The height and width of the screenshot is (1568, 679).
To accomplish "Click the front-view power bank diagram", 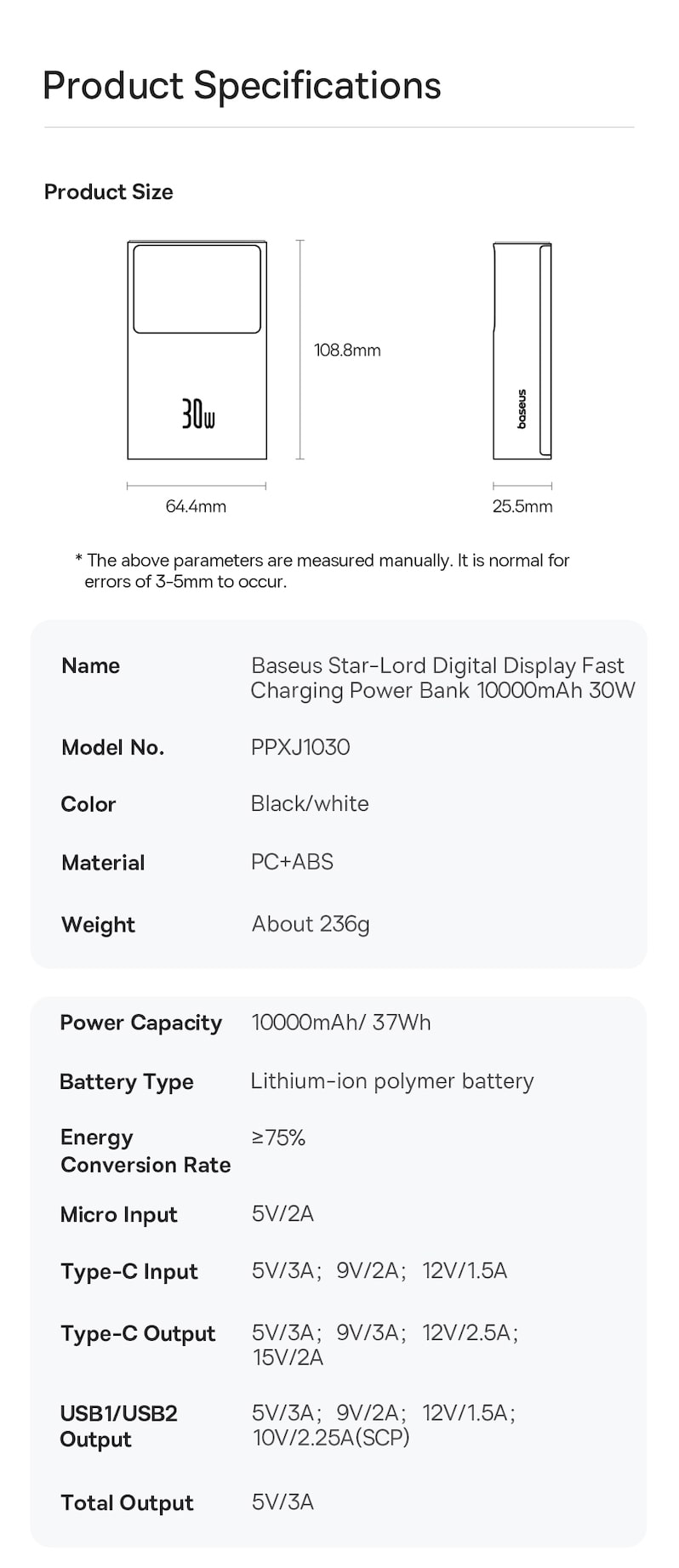I will point(197,350).
